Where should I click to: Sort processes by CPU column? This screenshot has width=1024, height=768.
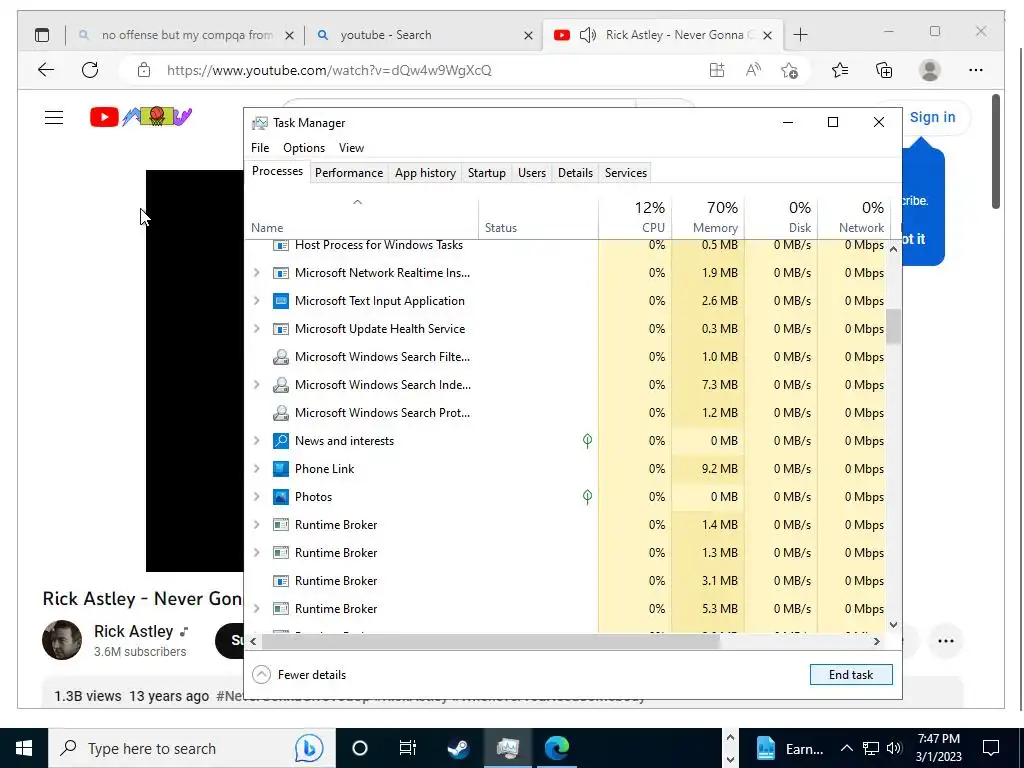coord(635,217)
